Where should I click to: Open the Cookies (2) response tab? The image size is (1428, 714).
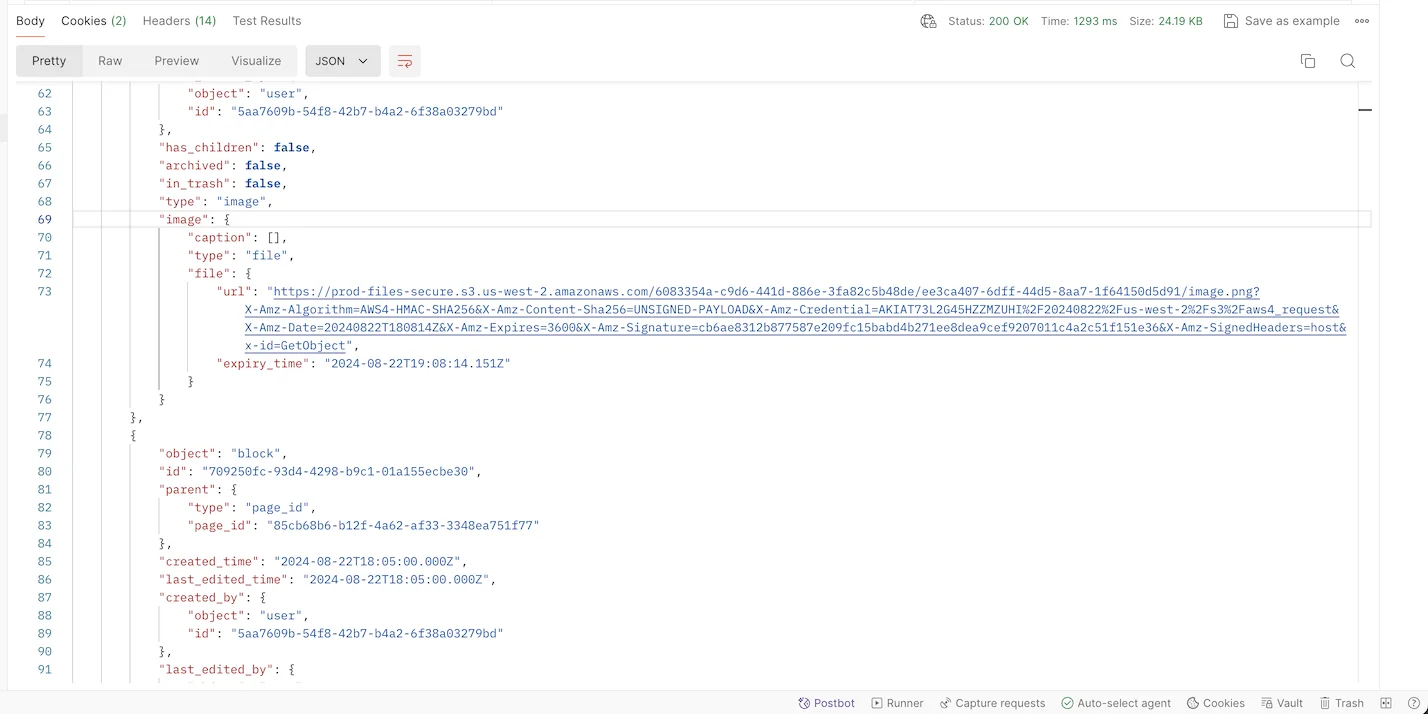point(93,21)
